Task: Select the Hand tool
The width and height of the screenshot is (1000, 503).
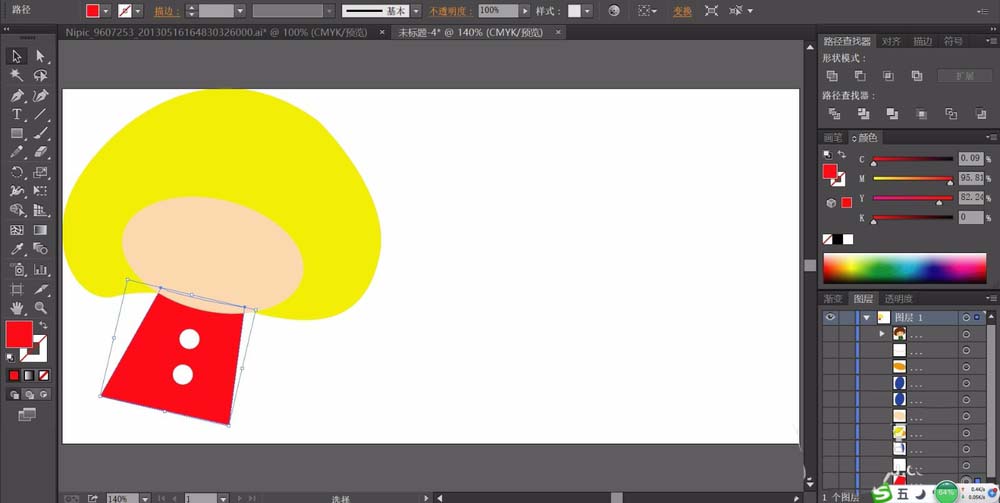Action: click(17, 308)
